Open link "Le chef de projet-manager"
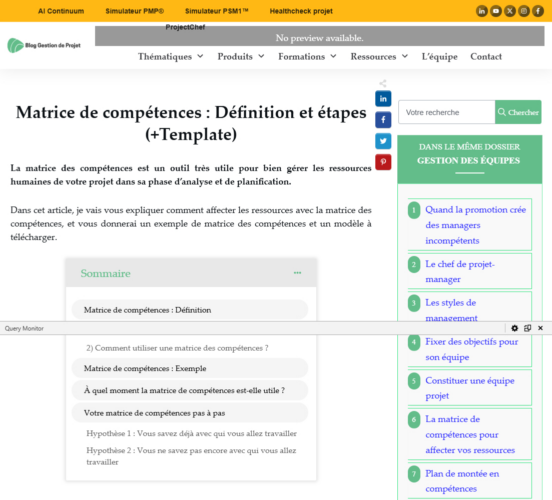 pos(460,271)
